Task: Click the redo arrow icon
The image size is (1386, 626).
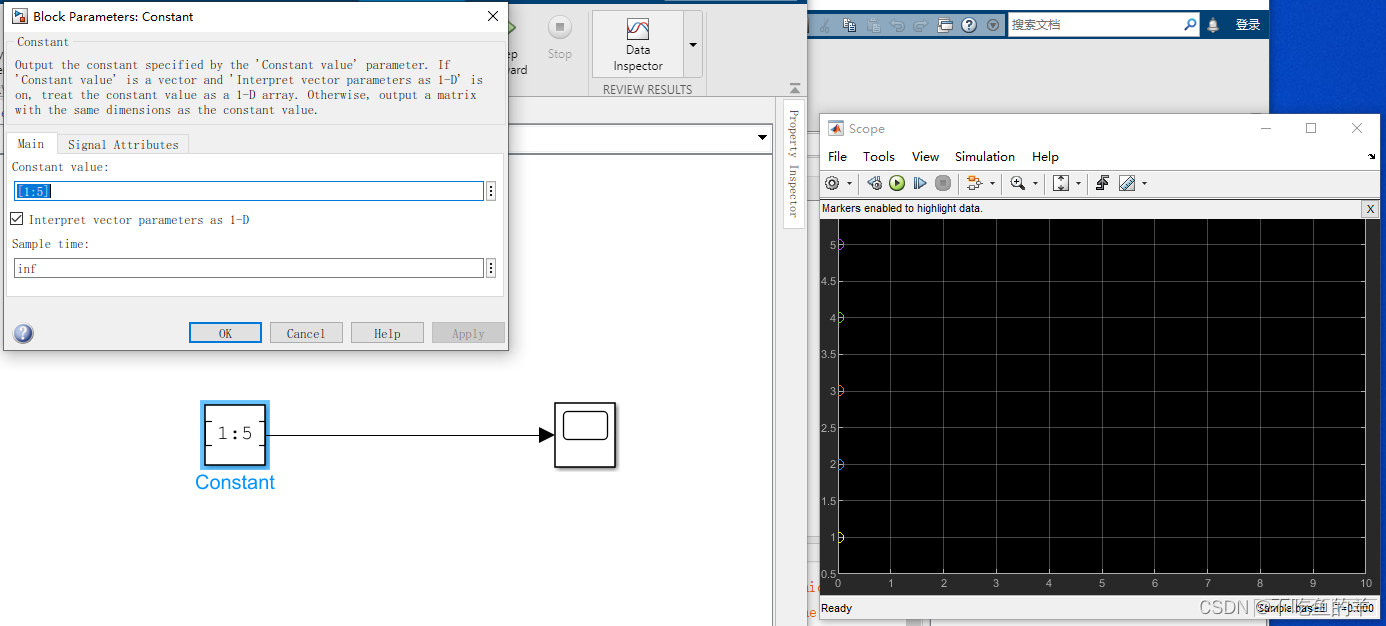Action: pyautogui.click(x=921, y=25)
